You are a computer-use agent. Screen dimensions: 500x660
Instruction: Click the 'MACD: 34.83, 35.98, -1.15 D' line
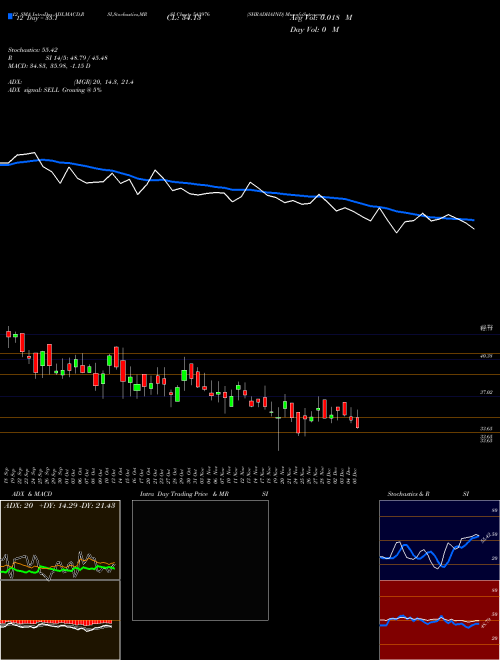coord(49,66)
